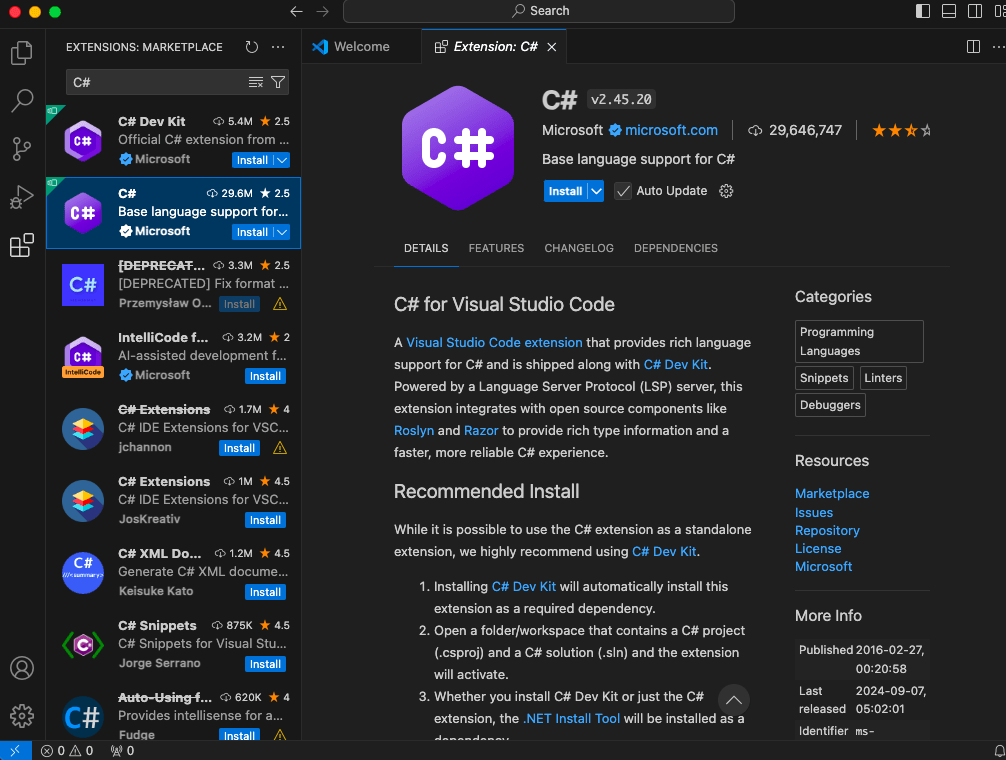Open the DETAILS tab
Screen dimensions: 1006x760
[426, 248]
